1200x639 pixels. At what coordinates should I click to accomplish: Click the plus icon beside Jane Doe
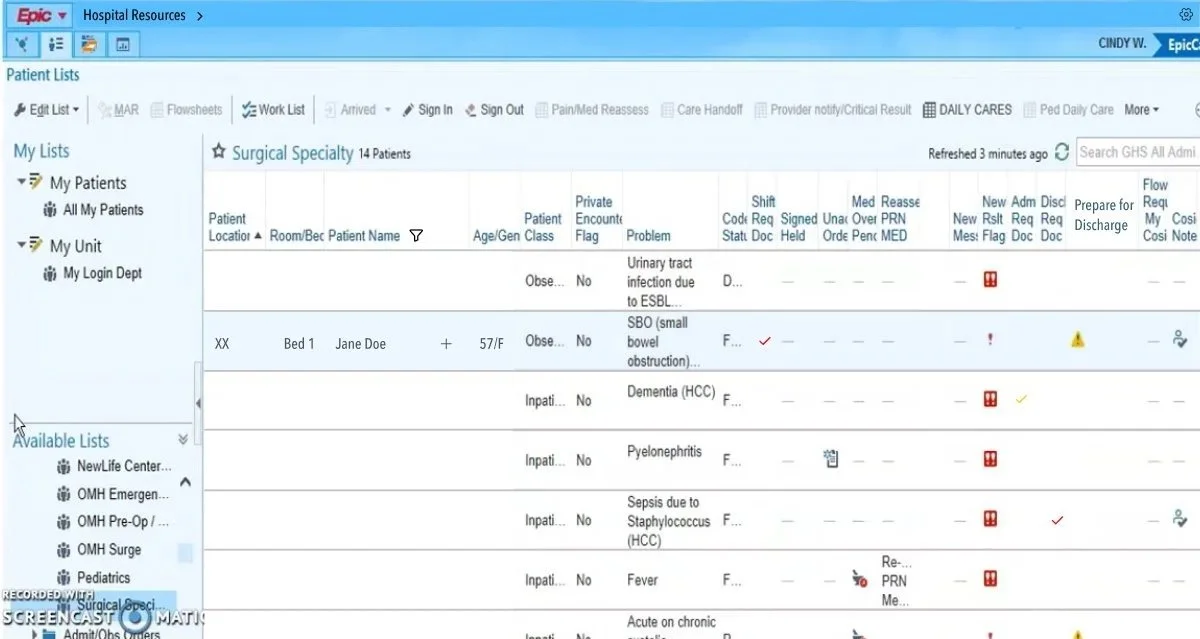click(446, 343)
